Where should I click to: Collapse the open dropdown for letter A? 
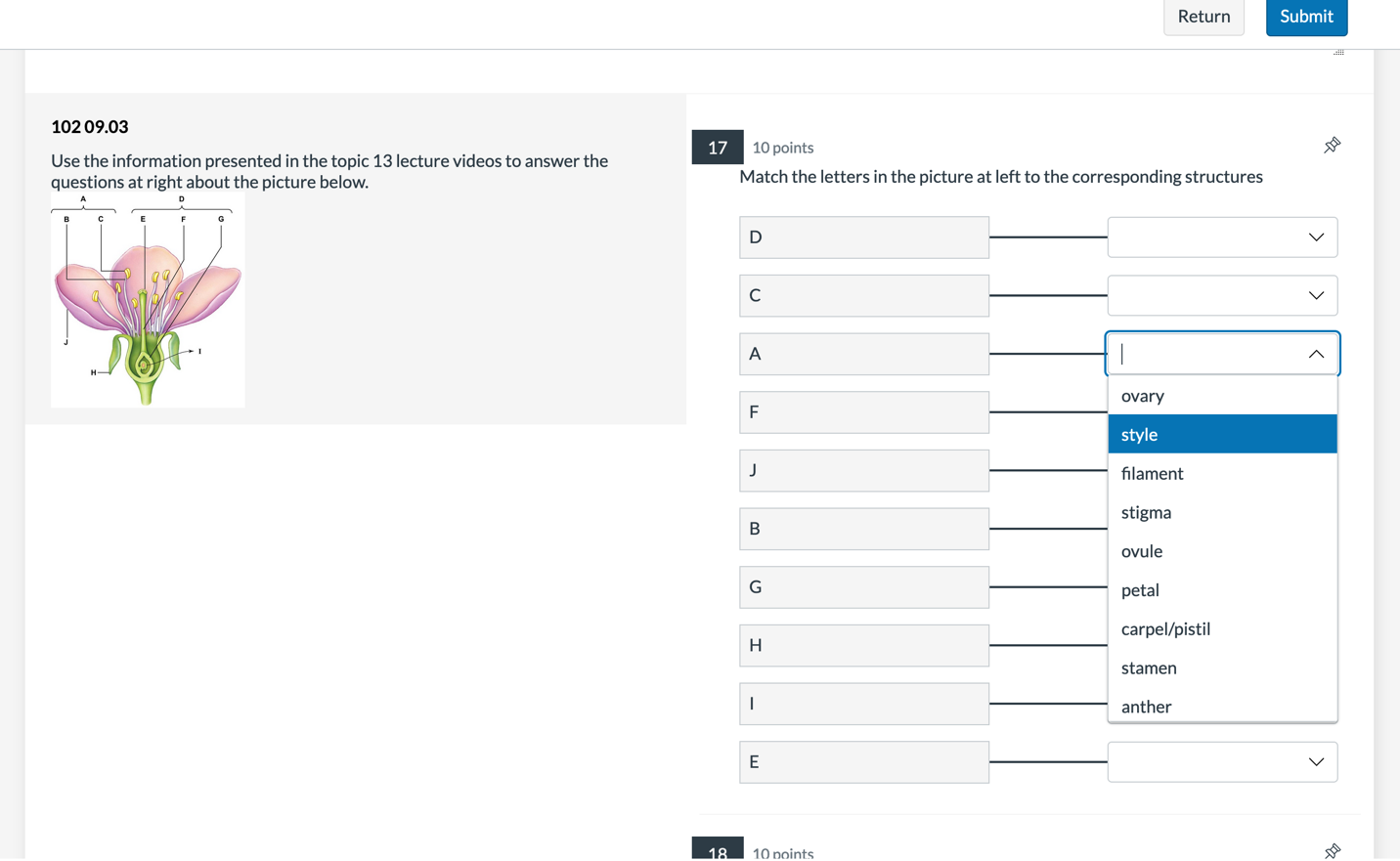tap(1316, 354)
